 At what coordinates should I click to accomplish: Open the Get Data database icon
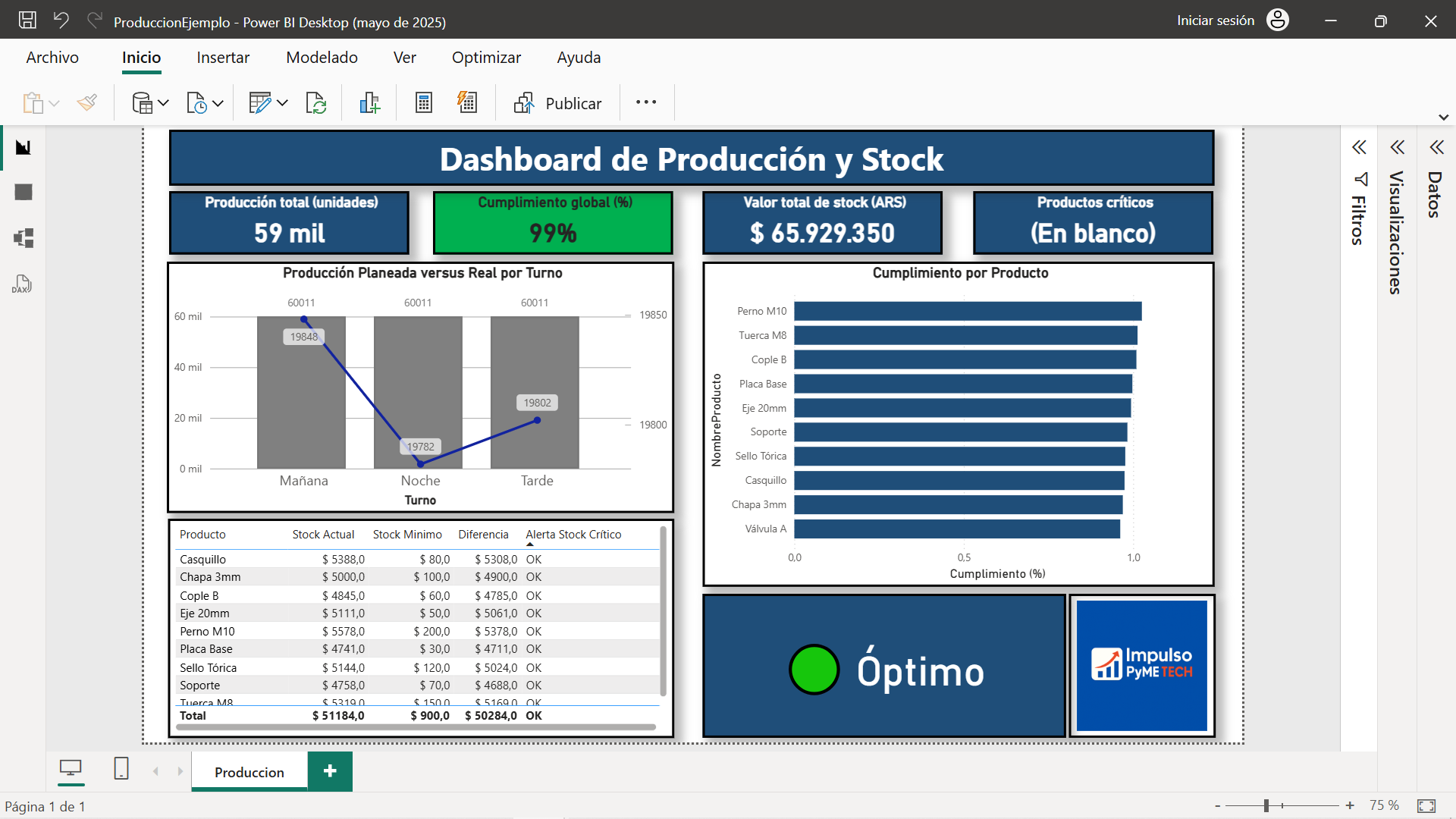(142, 103)
